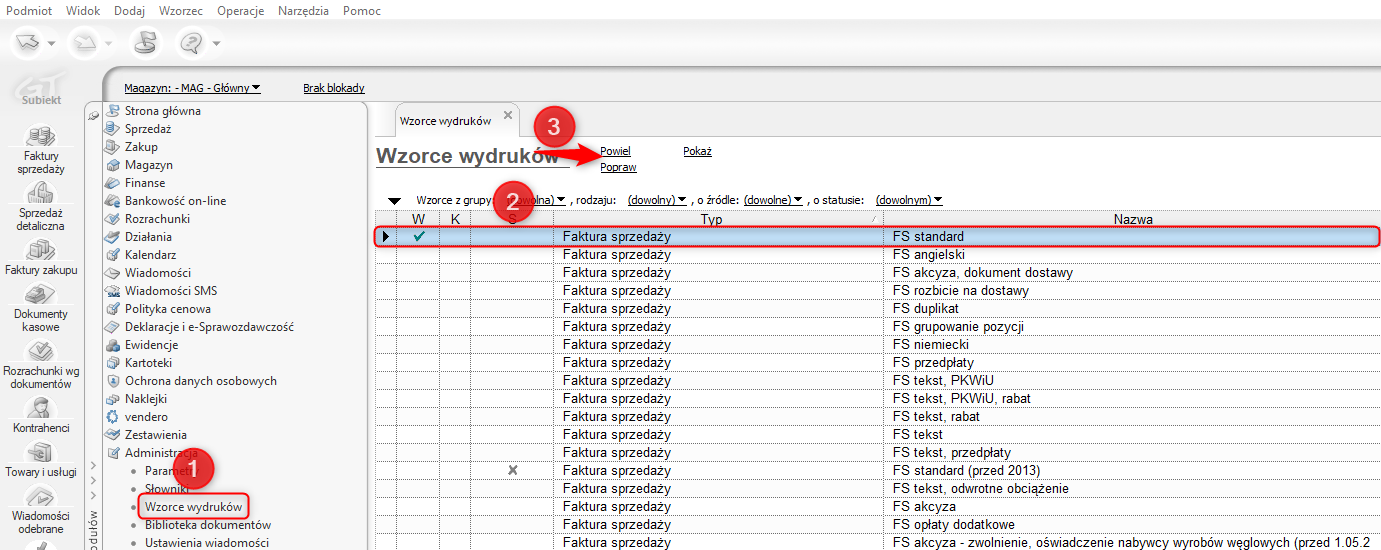The width and height of the screenshot is (1381, 550).
Task: Open the Magazyn: - MAG - Główny dropdown
Action: point(192,88)
